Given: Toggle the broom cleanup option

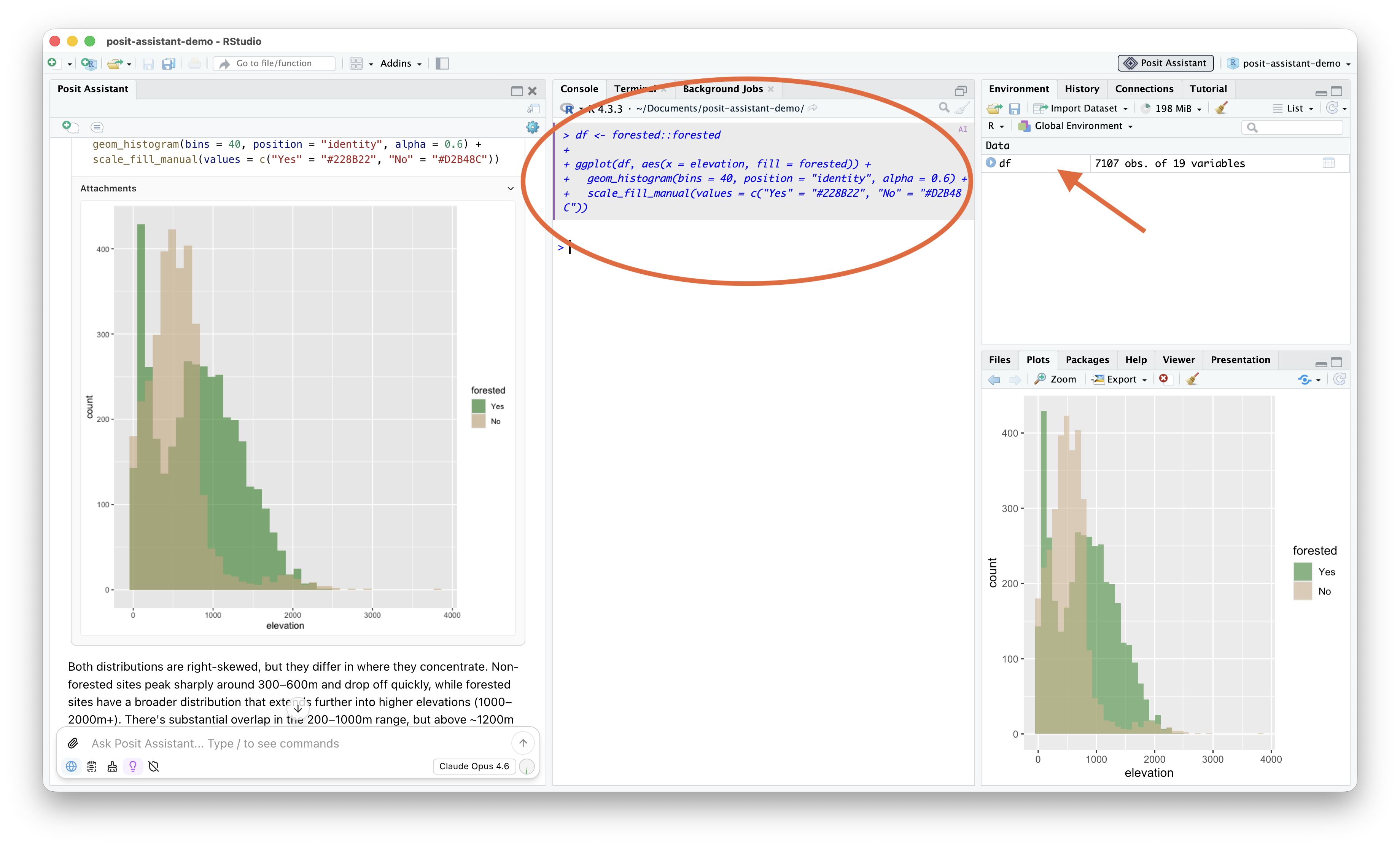Looking at the screenshot, I should tap(113, 766).
